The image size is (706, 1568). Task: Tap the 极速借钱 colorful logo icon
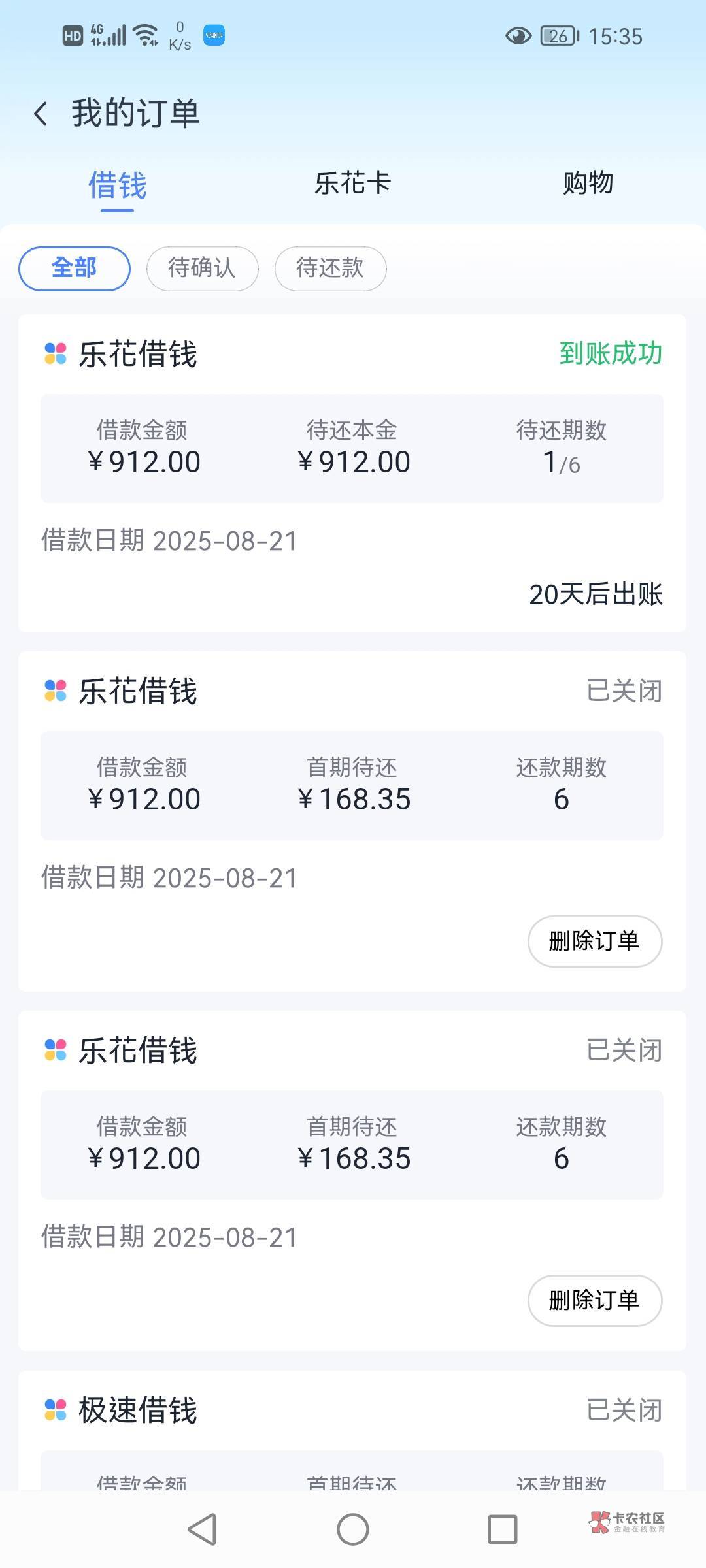point(56,1409)
